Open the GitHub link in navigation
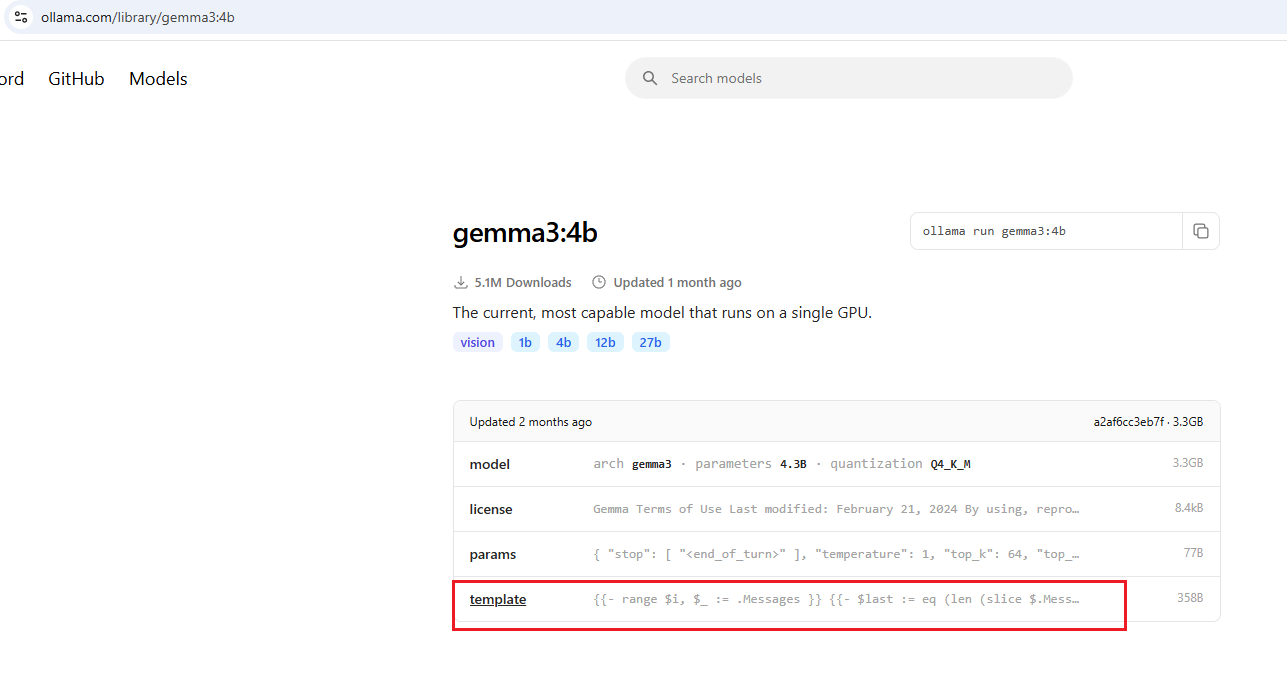The height and width of the screenshot is (693, 1287). [x=76, y=79]
